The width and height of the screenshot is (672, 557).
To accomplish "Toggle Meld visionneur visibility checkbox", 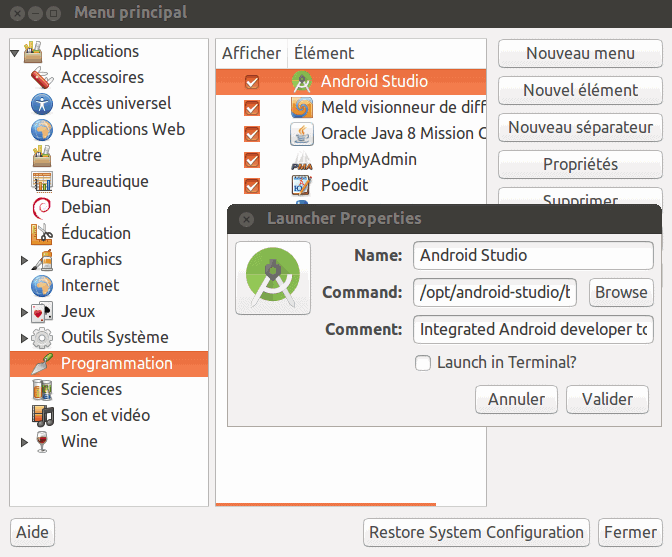I will (x=252, y=108).
